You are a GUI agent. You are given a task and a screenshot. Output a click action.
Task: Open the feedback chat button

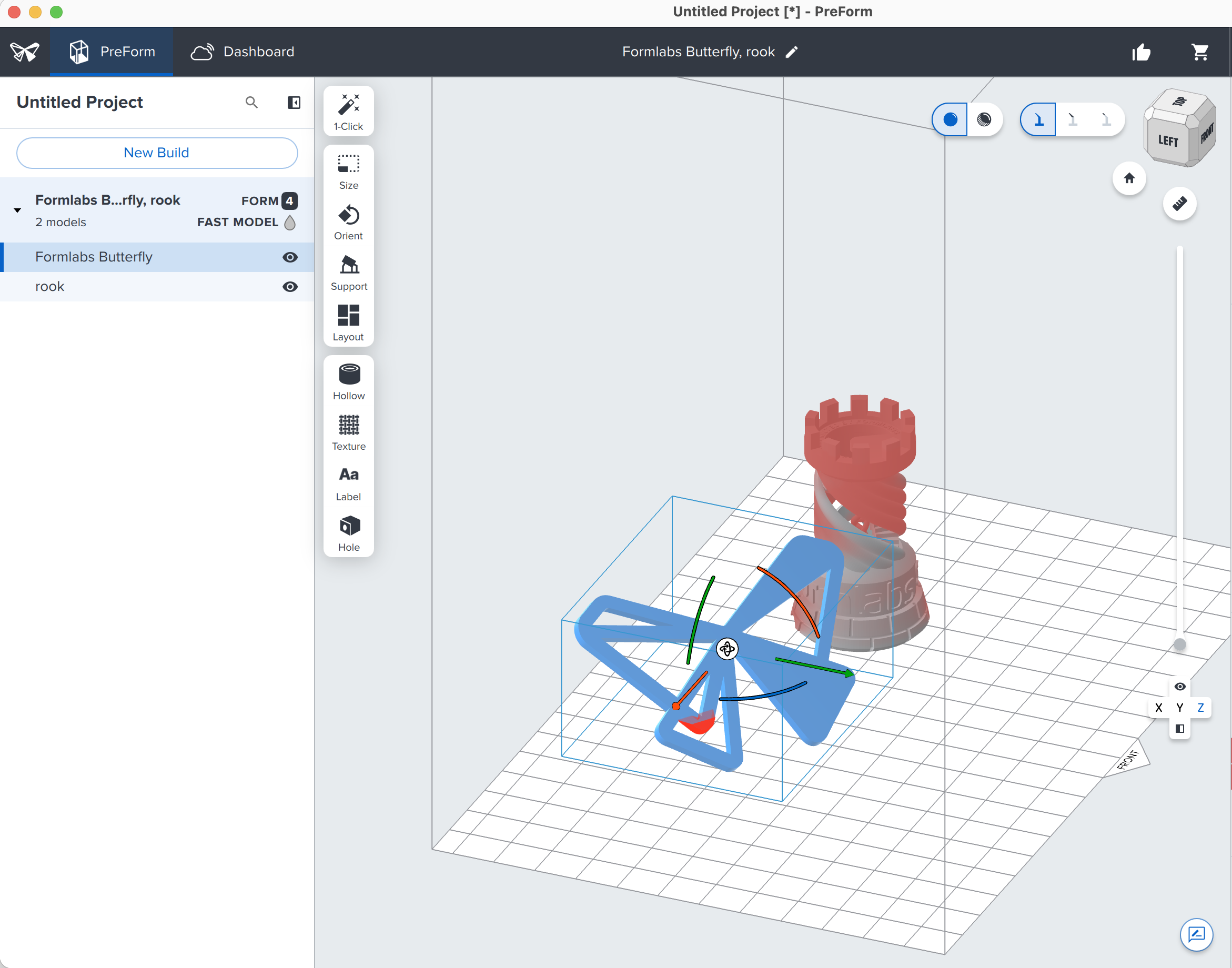tap(1196, 934)
